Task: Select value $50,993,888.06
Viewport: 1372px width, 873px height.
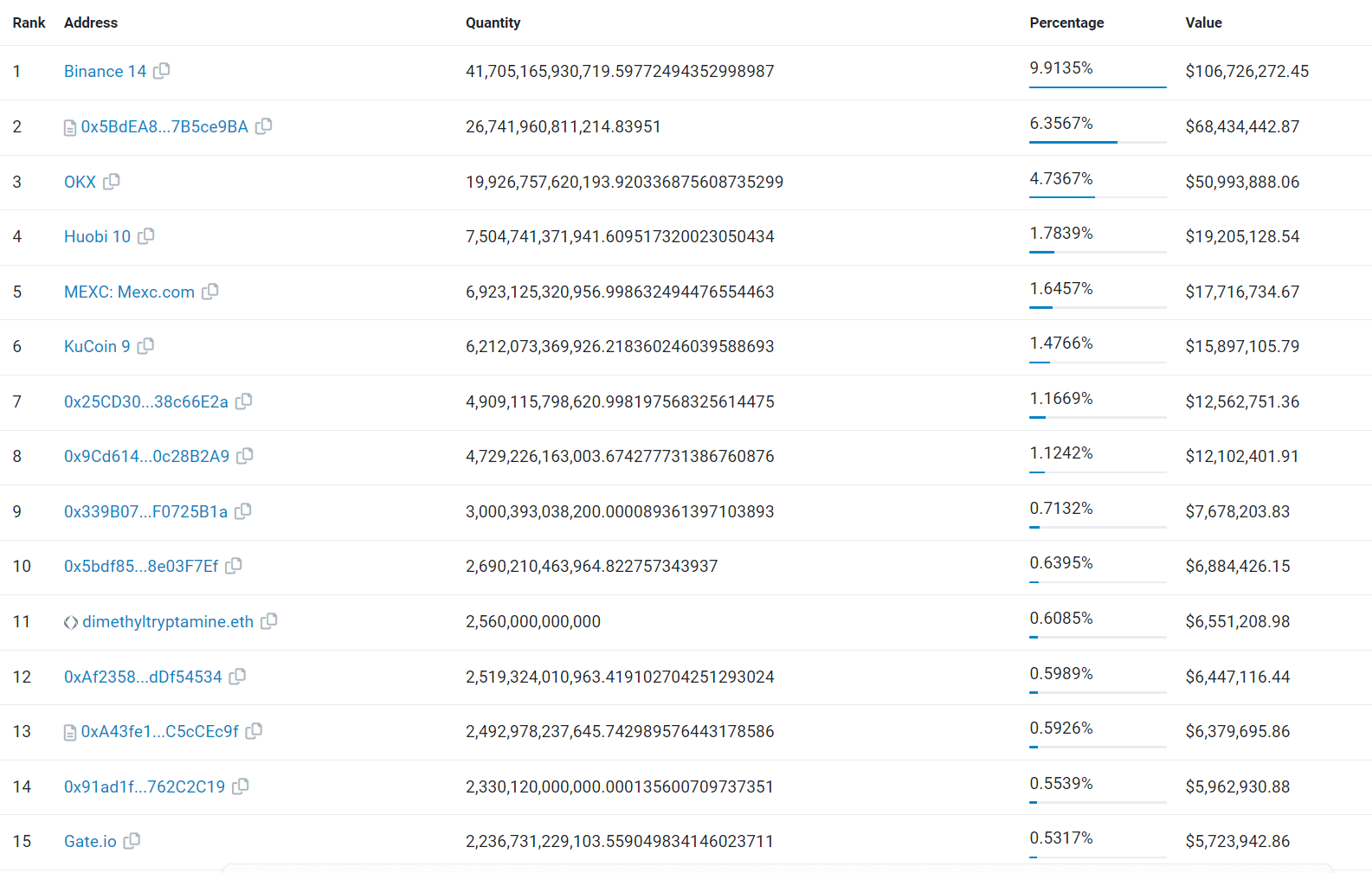Action: 1242,182
